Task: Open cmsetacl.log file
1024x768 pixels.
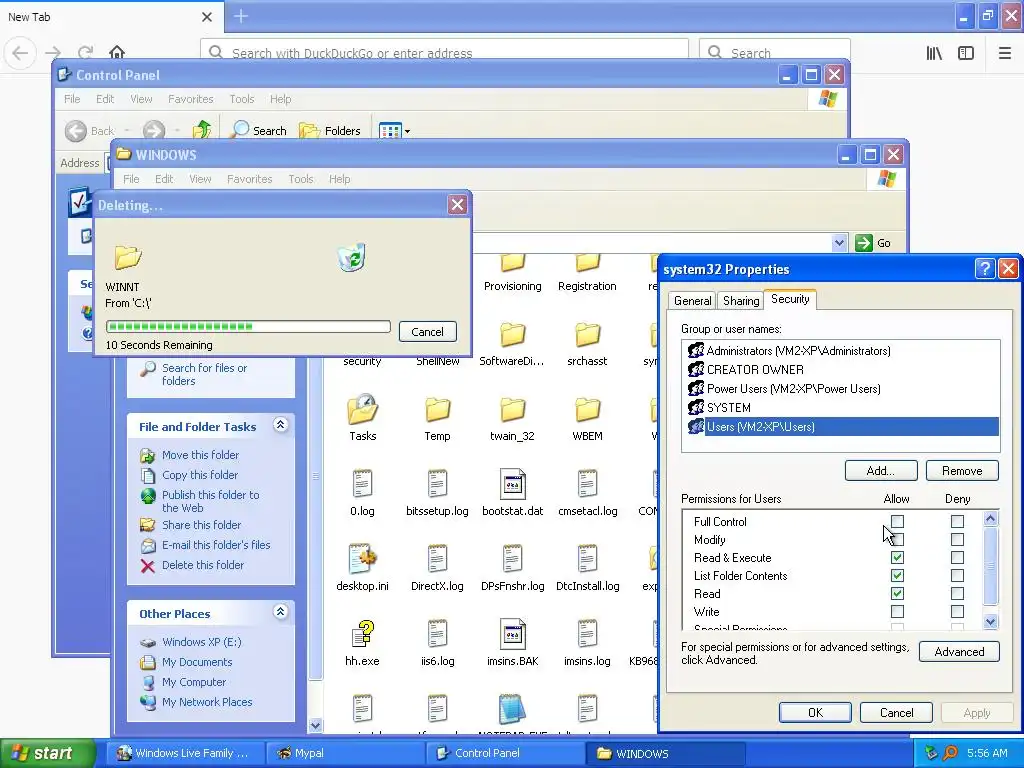Action: pos(587,494)
